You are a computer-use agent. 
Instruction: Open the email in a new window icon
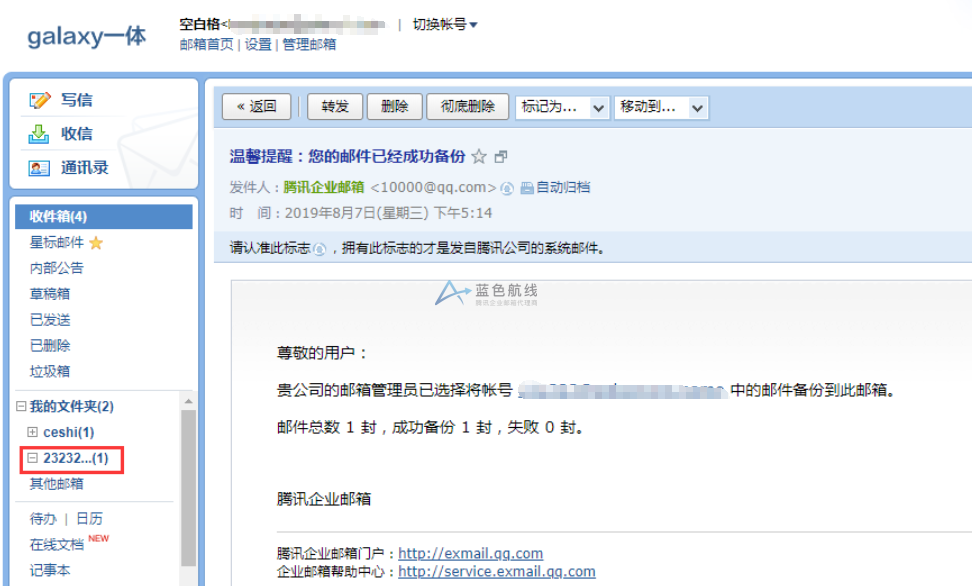click(x=501, y=157)
